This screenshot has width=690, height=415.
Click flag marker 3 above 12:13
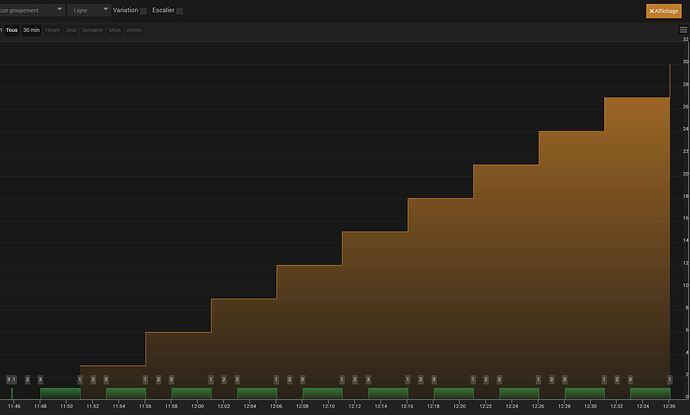coord(368,379)
